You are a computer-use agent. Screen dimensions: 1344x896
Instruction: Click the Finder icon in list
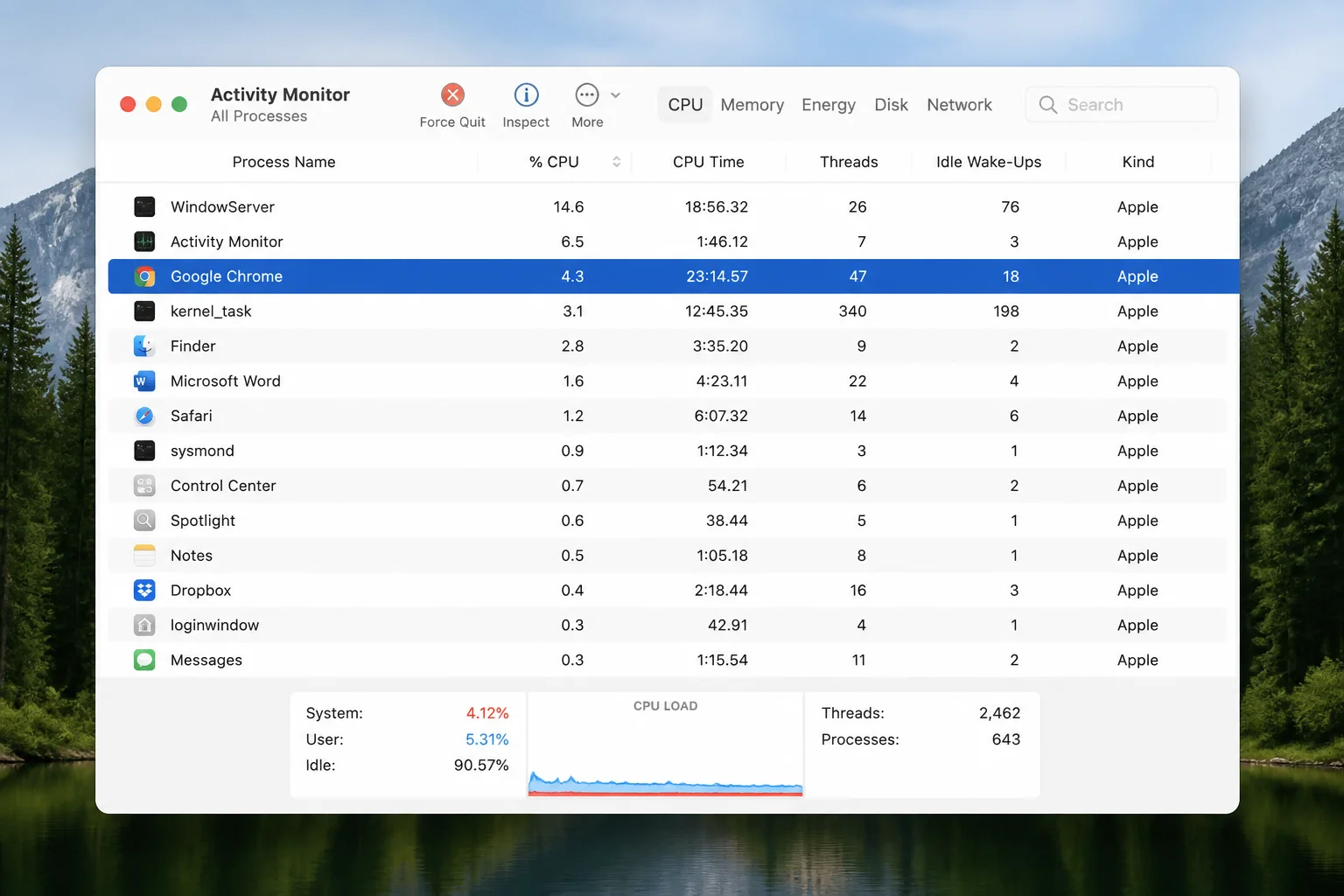[x=144, y=346]
